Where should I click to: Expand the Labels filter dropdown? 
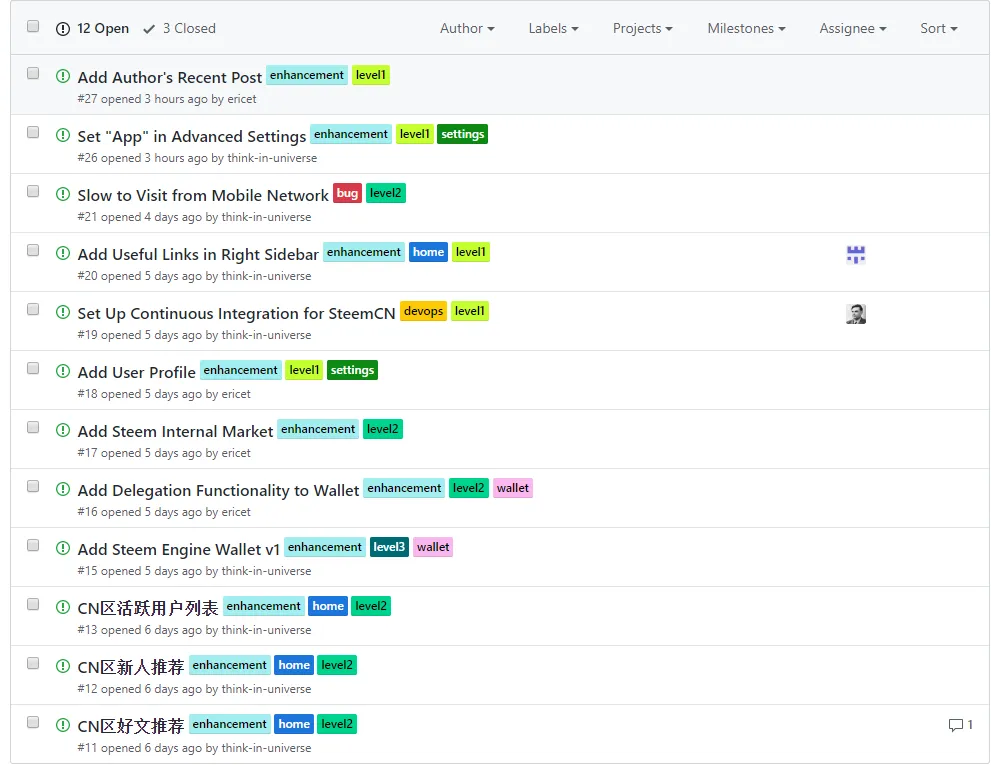coord(553,28)
